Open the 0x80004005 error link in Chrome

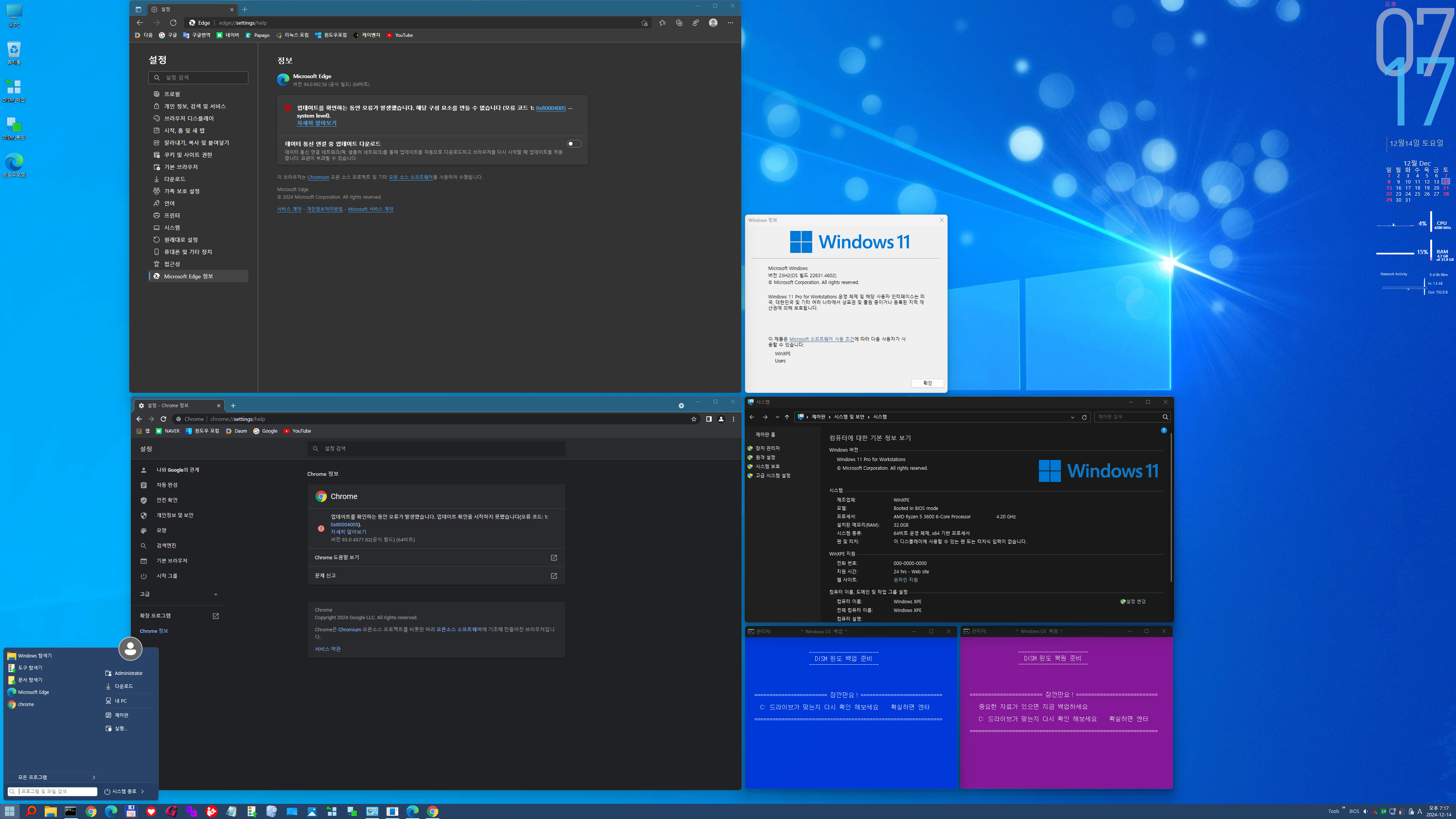tap(345, 524)
